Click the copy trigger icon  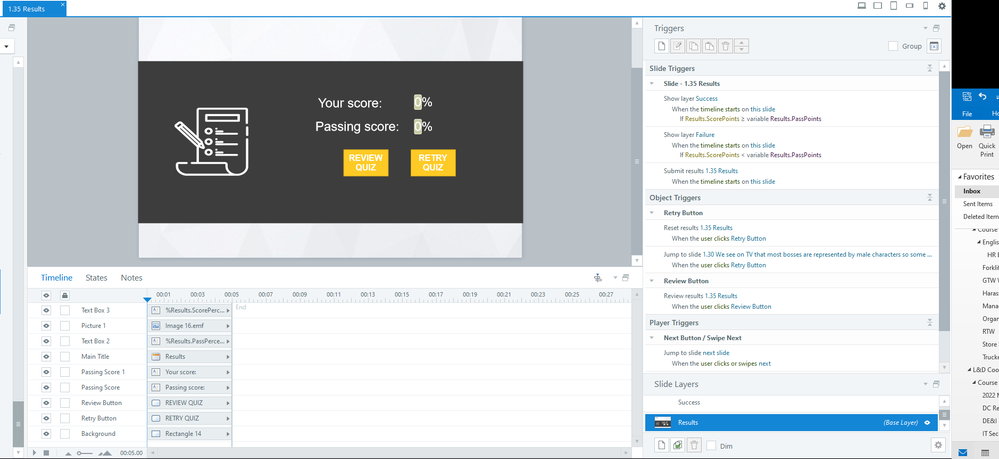[x=693, y=46]
